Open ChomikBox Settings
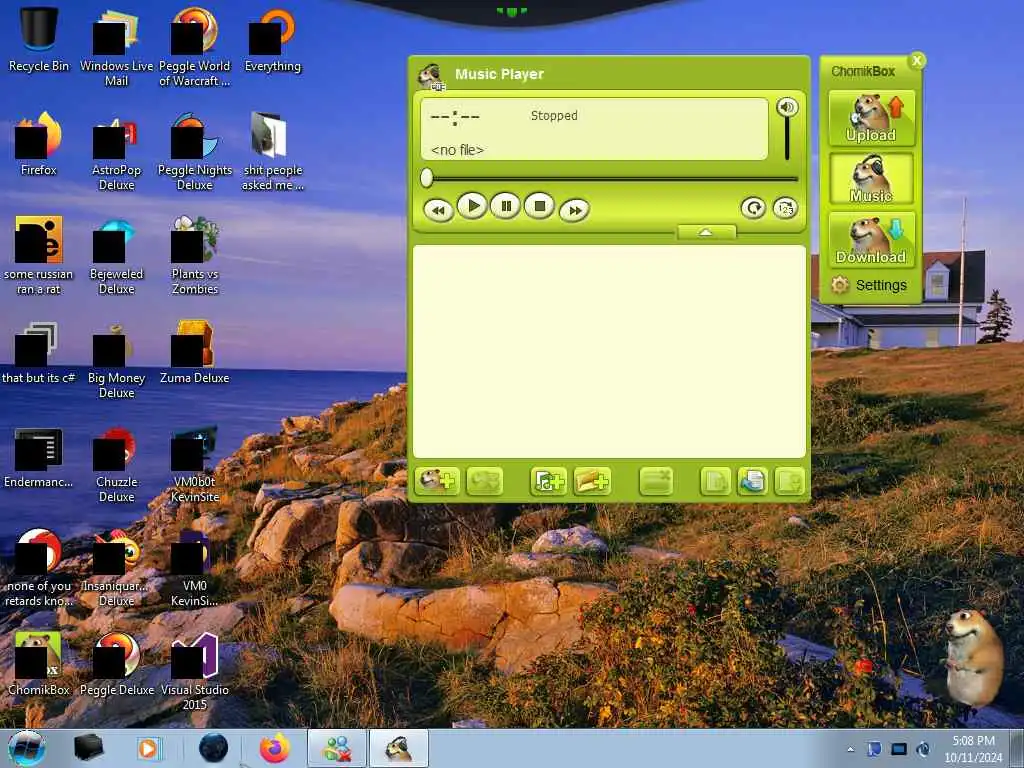Image resolution: width=1024 pixels, height=768 pixels. tap(869, 285)
